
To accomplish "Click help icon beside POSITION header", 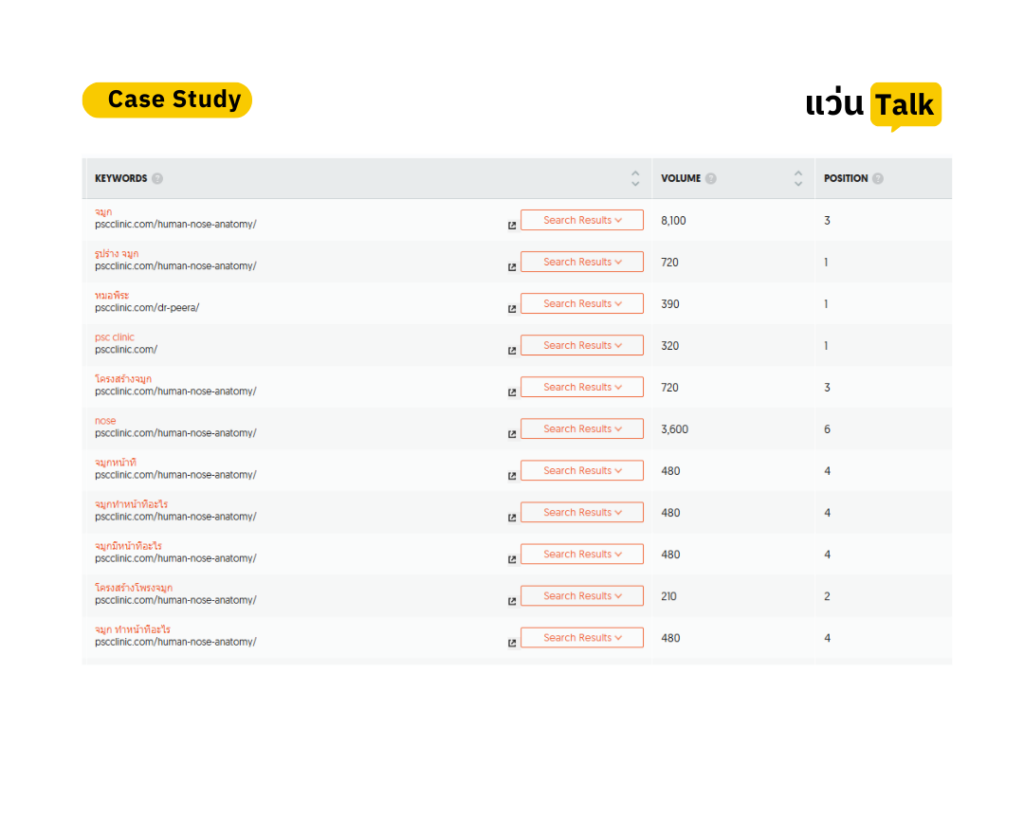I will pyautogui.click(x=878, y=178).
